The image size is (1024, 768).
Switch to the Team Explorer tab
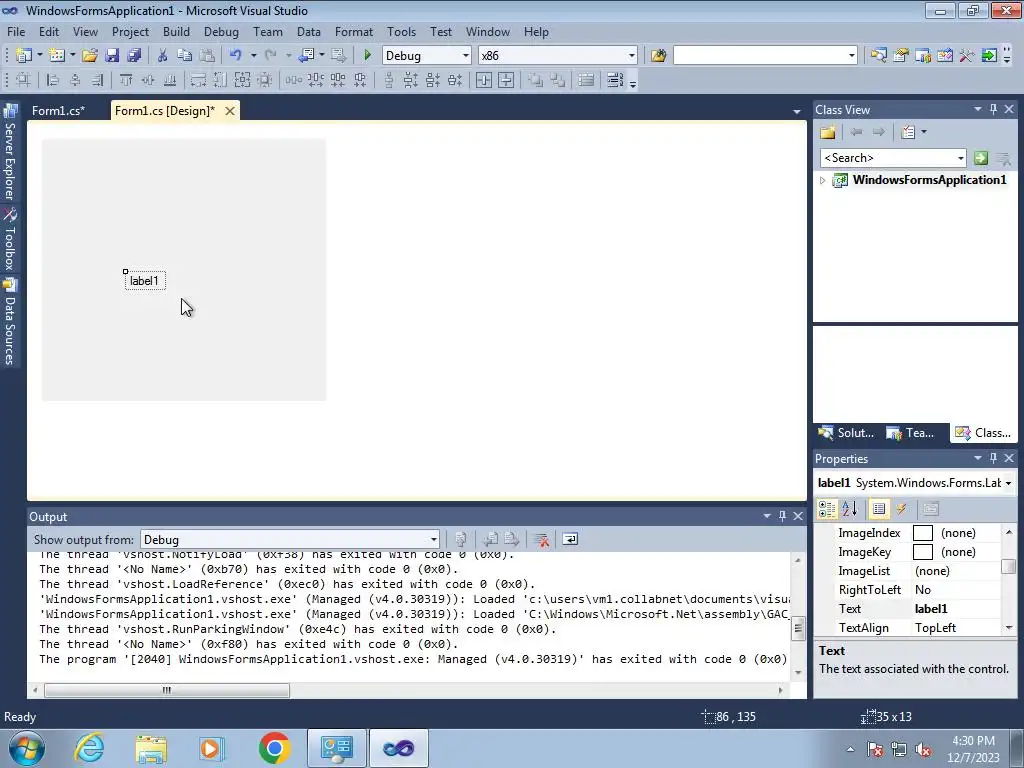tap(910, 433)
